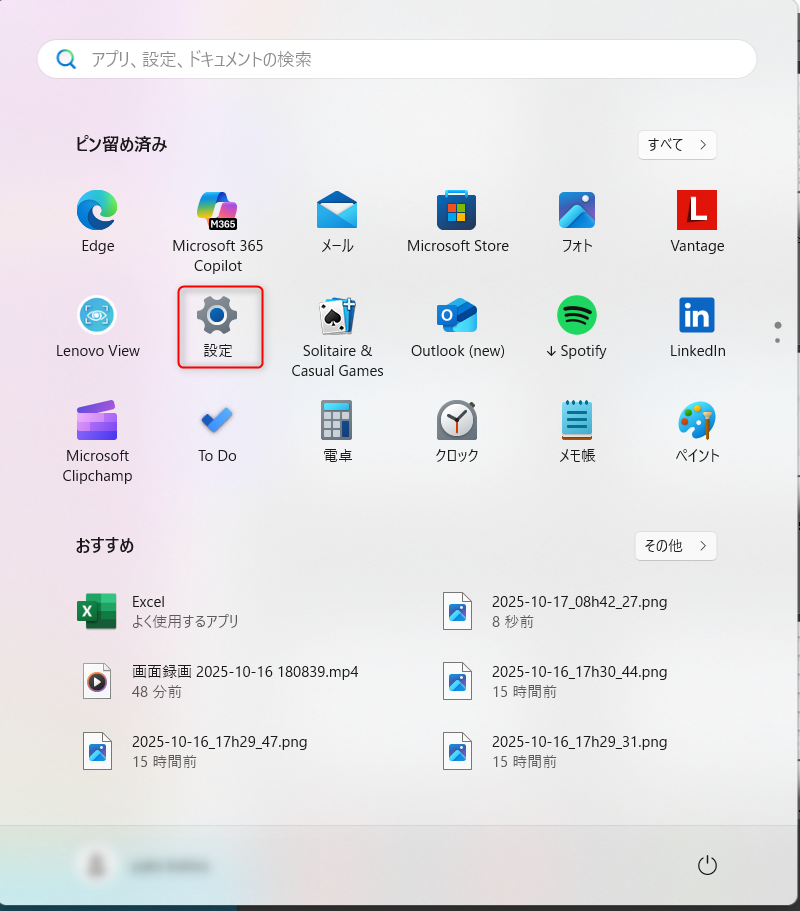
Task: Launch Microsoft Clipchamp
Action: tap(98, 442)
